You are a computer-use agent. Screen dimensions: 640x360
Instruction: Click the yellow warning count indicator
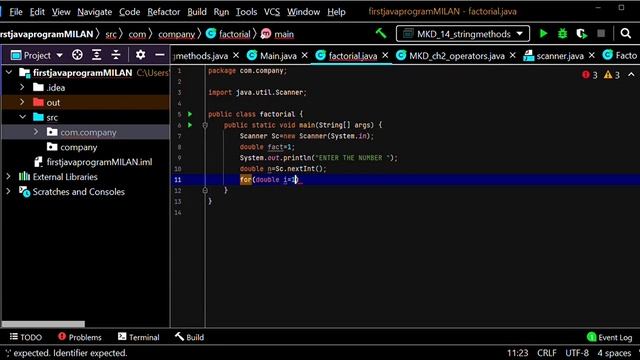612,75
